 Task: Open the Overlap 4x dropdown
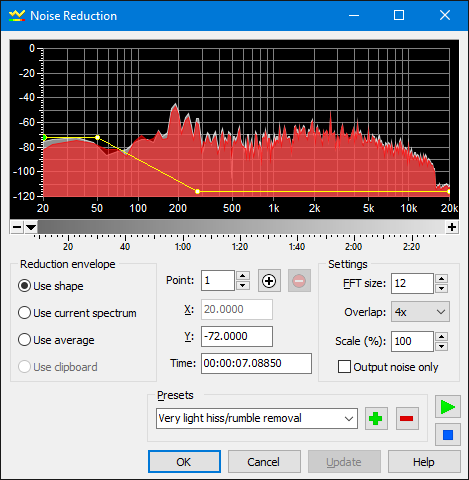420,312
